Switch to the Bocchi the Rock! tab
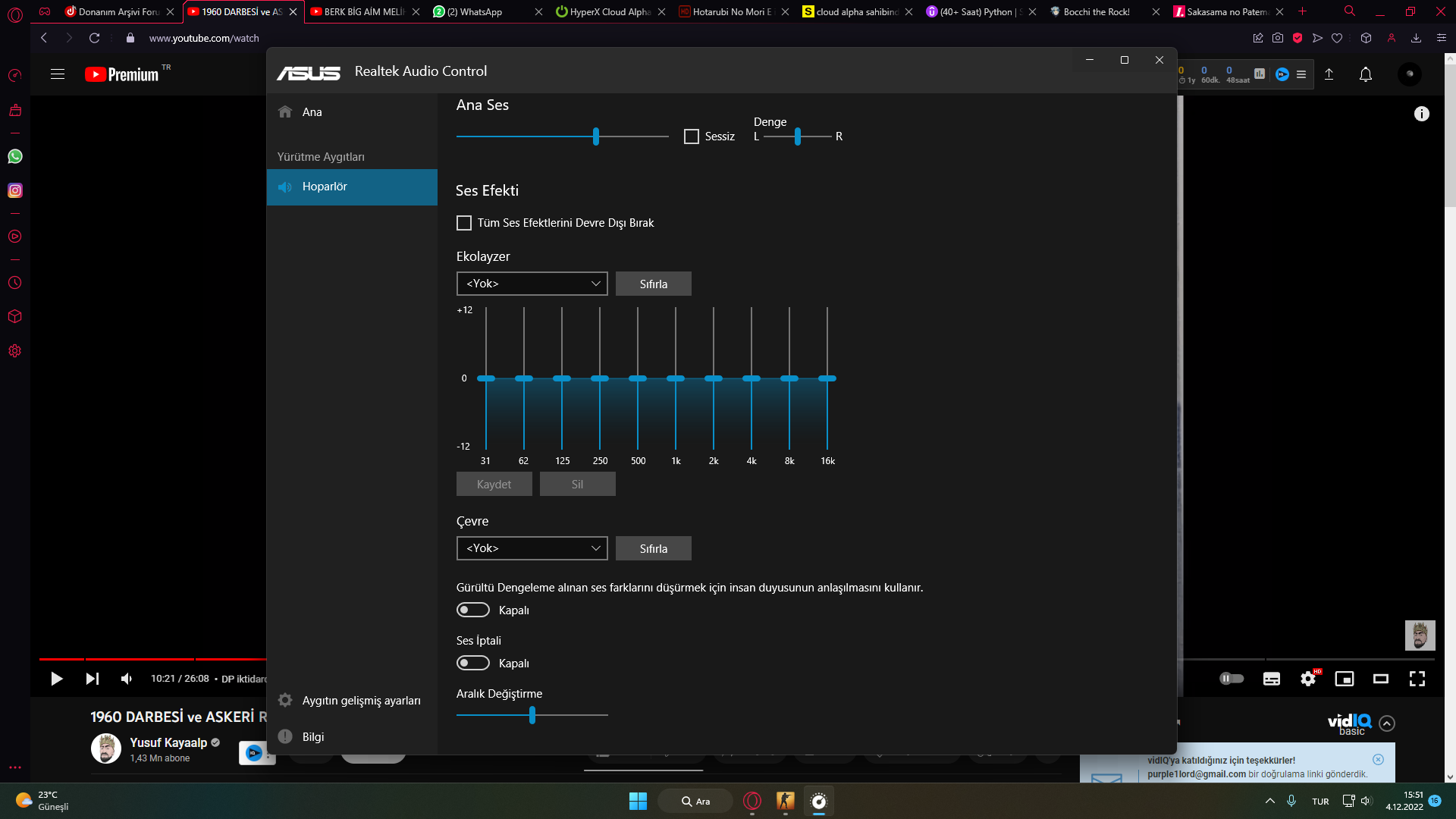This screenshot has height=819, width=1456. (1096, 11)
